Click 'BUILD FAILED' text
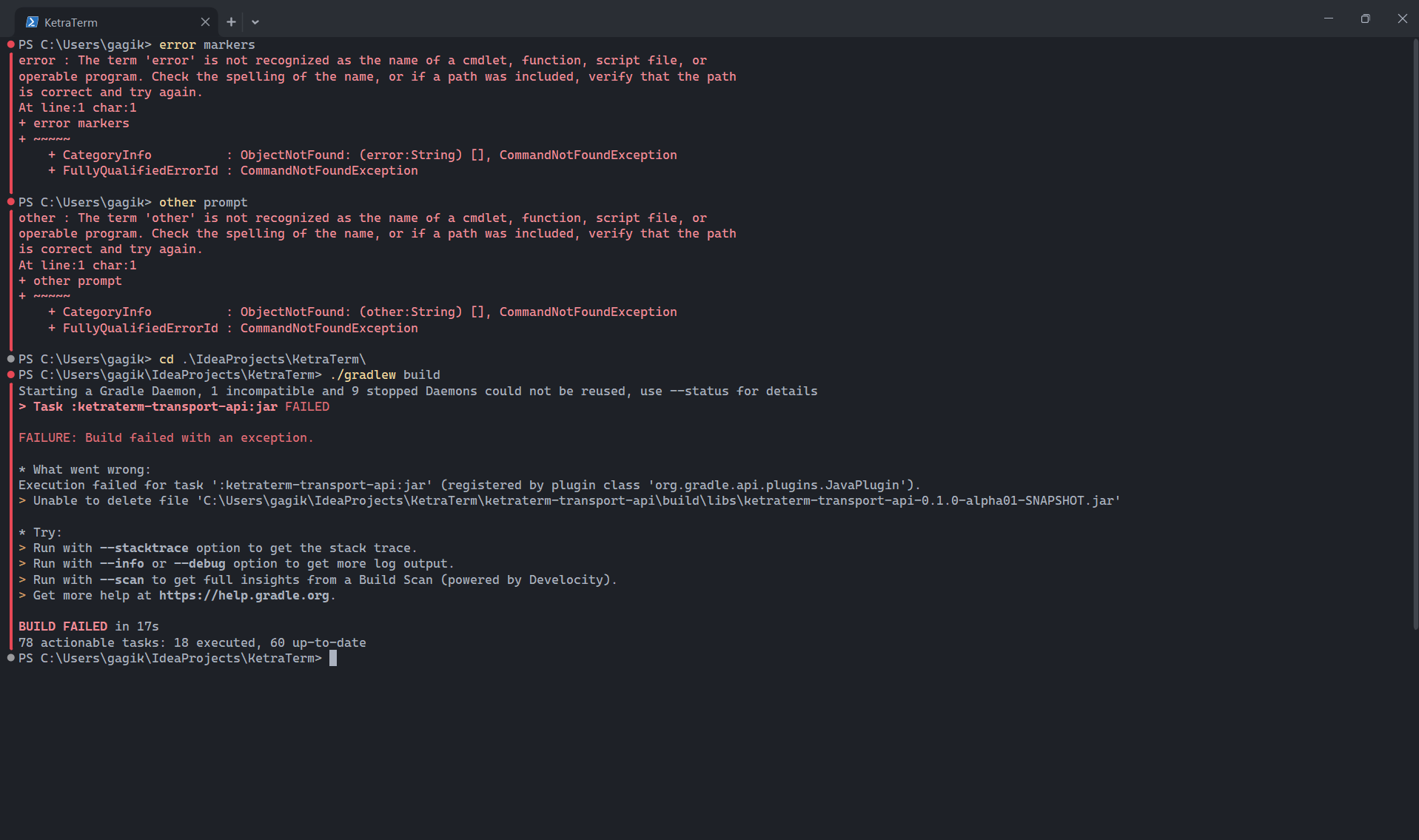1419x840 pixels. pos(63,627)
